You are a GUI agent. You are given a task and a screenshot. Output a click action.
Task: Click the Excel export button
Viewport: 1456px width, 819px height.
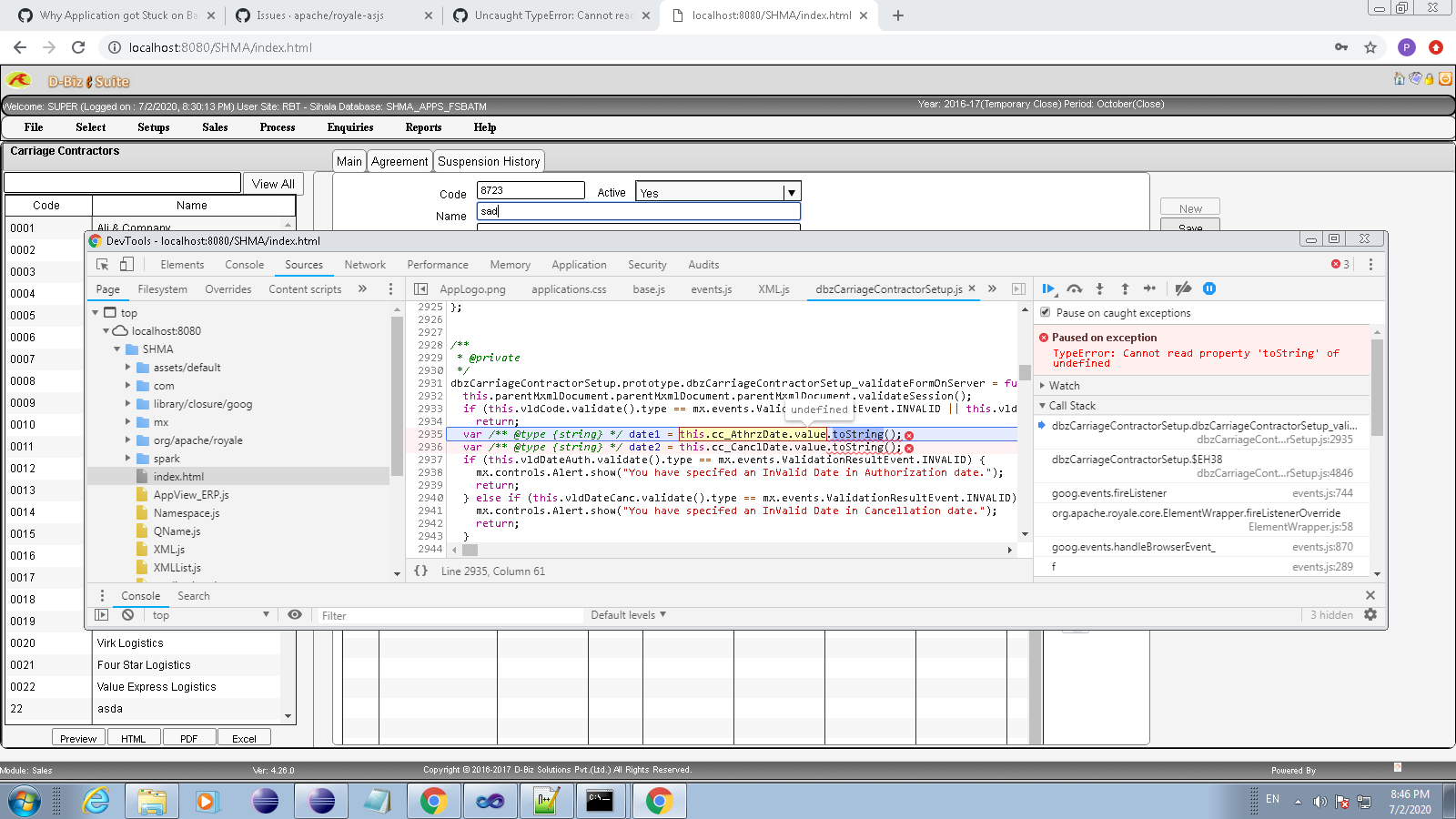(244, 736)
